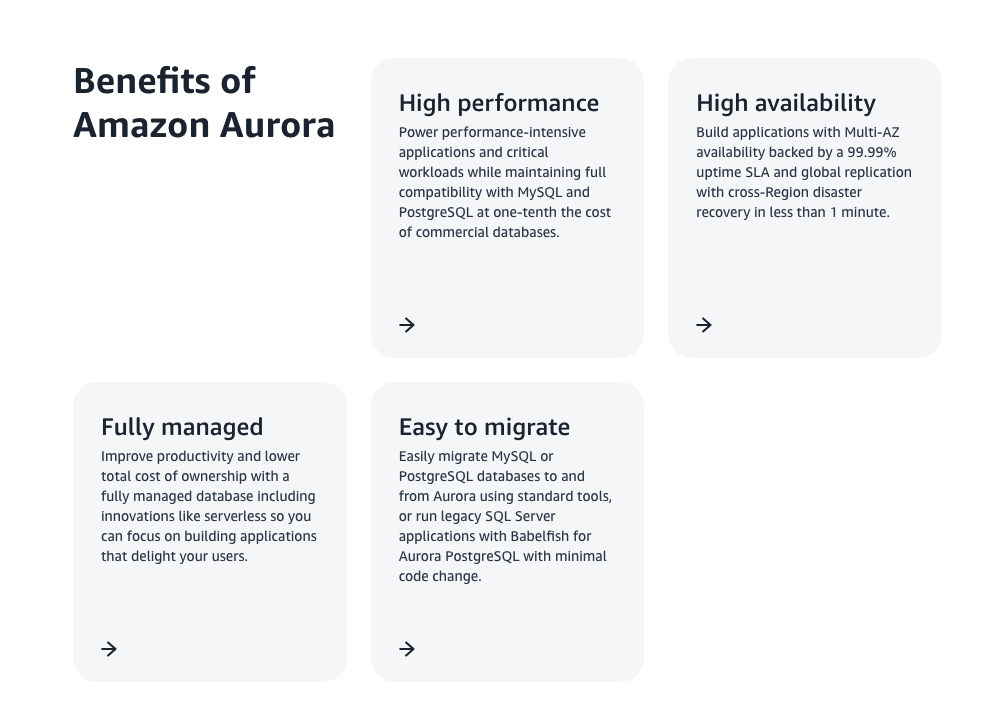The width and height of the screenshot is (983, 717).
Task: Select the "High availability" card title
Action: (785, 103)
